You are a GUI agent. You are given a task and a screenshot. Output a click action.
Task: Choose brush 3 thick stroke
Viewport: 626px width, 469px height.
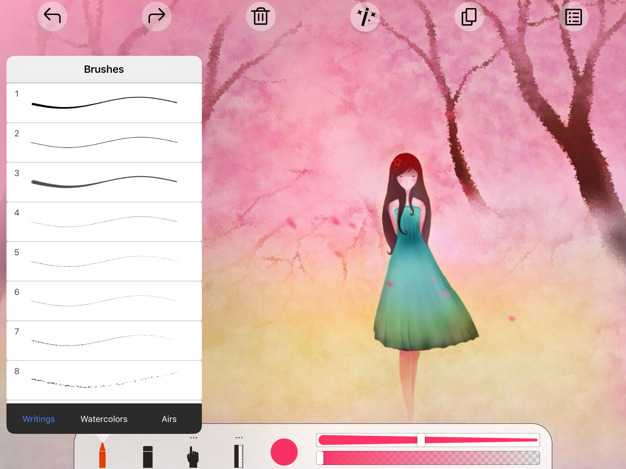(x=104, y=181)
